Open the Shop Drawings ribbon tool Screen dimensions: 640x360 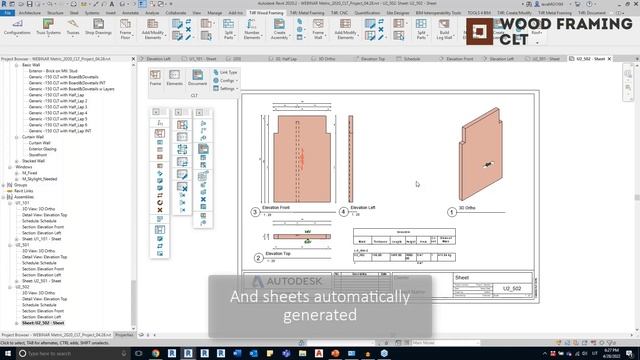pos(98,28)
